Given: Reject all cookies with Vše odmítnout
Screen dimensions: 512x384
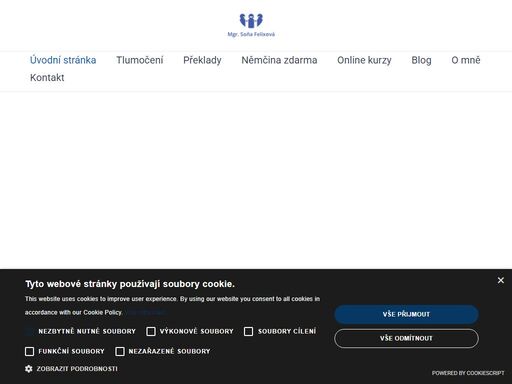Looking at the screenshot, I should pos(406,338).
